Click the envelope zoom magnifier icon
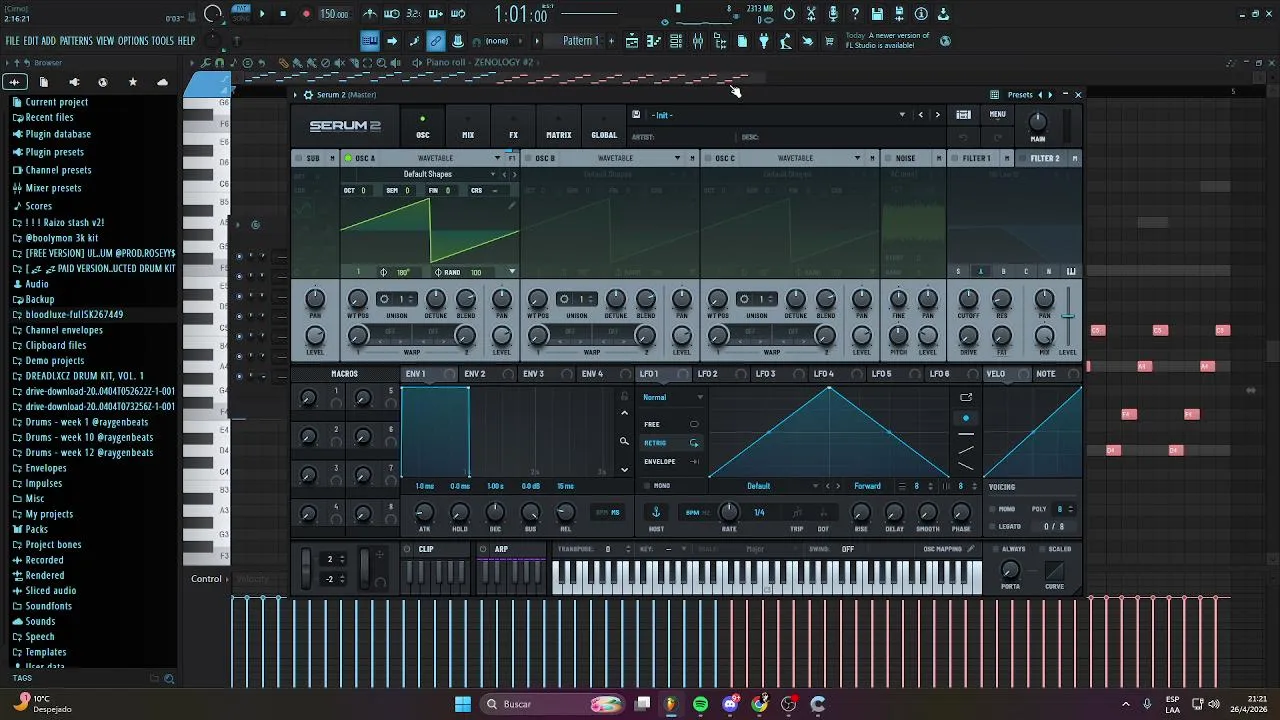1280x720 pixels. click(624, 441)
